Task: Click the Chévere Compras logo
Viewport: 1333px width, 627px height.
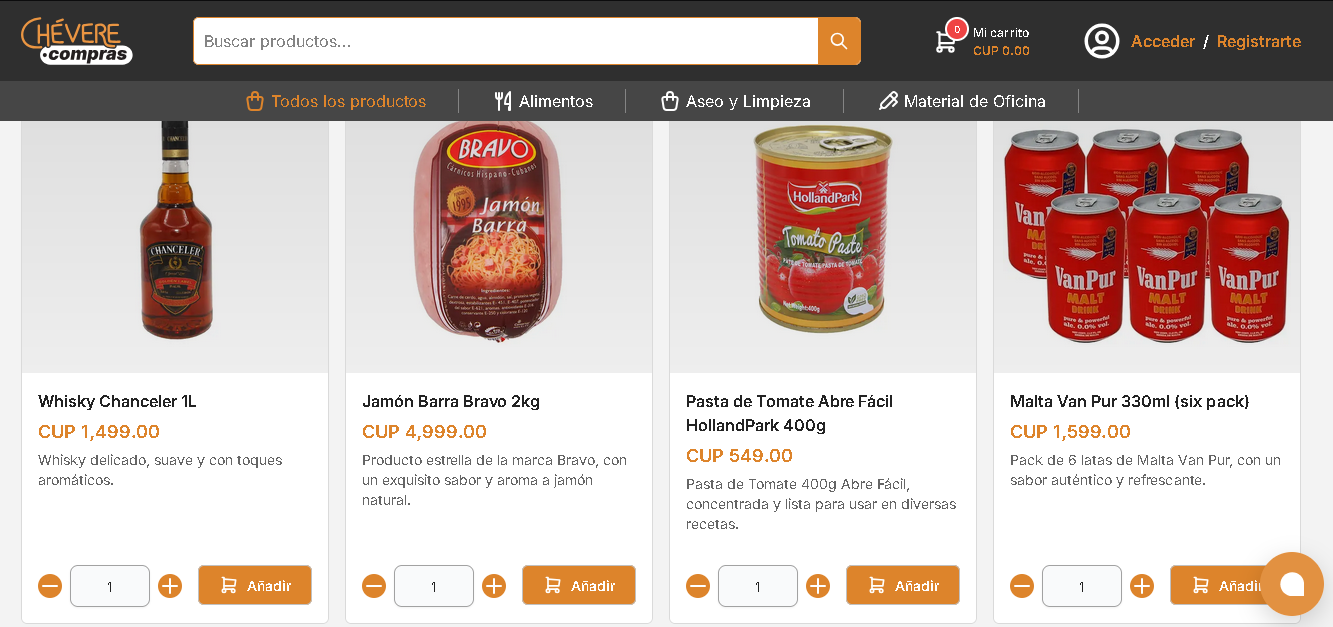Action: pos(77,41)
